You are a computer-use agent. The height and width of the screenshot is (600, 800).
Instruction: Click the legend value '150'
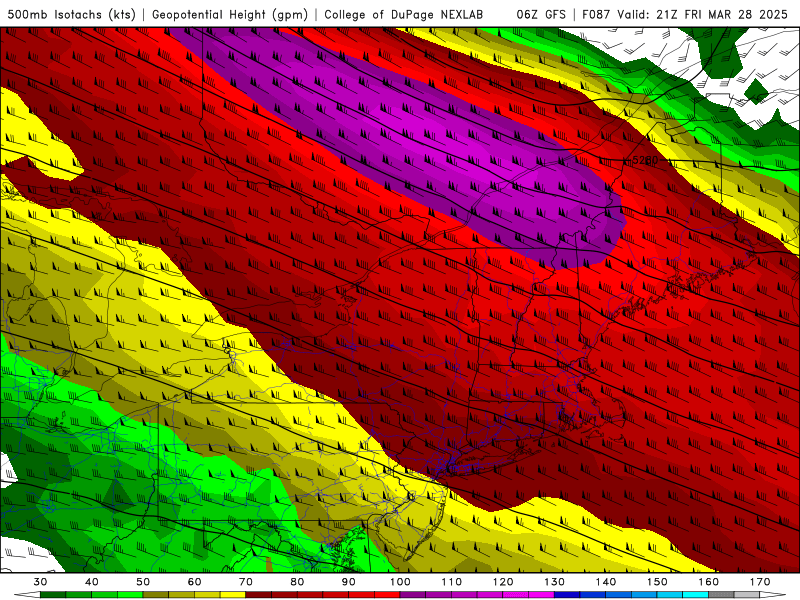pyautogui.click(x=657, y=582)
